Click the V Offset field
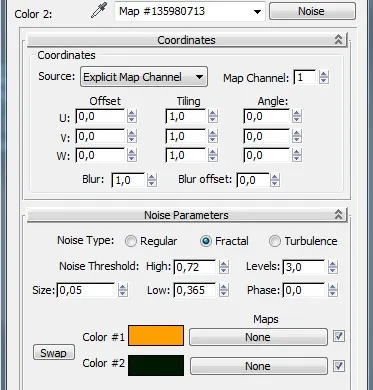 click(x=100, y=136)
